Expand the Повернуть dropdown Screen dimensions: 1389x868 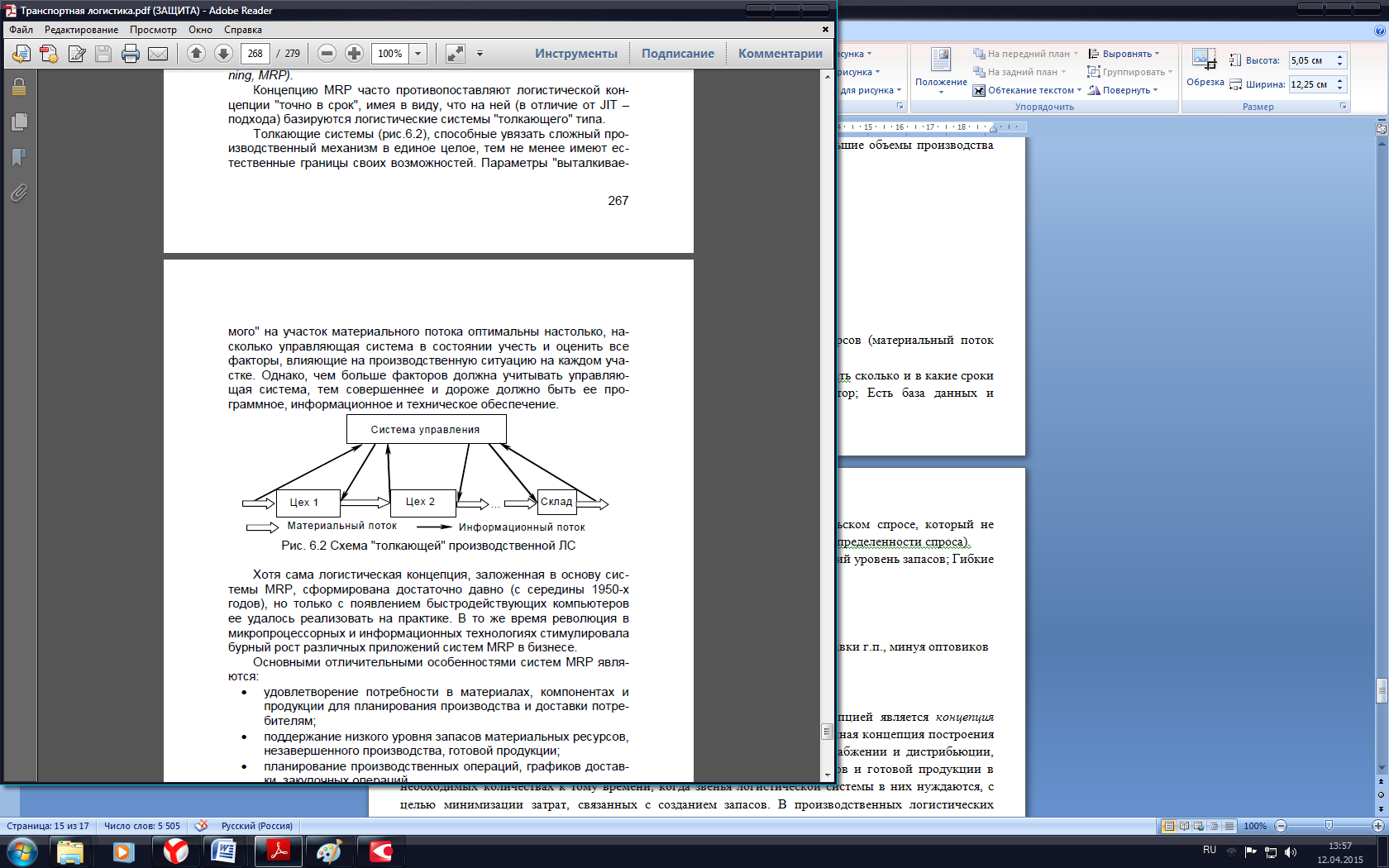1155,90
